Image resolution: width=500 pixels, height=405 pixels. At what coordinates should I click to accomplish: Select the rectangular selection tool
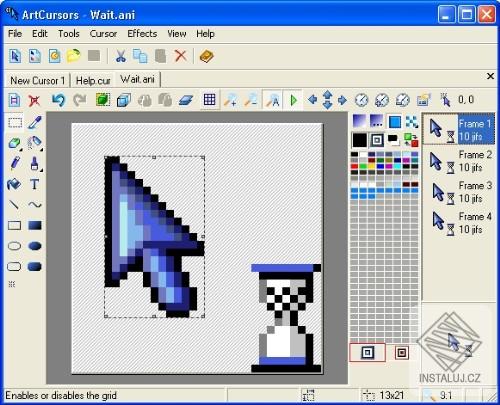[15, 122]
